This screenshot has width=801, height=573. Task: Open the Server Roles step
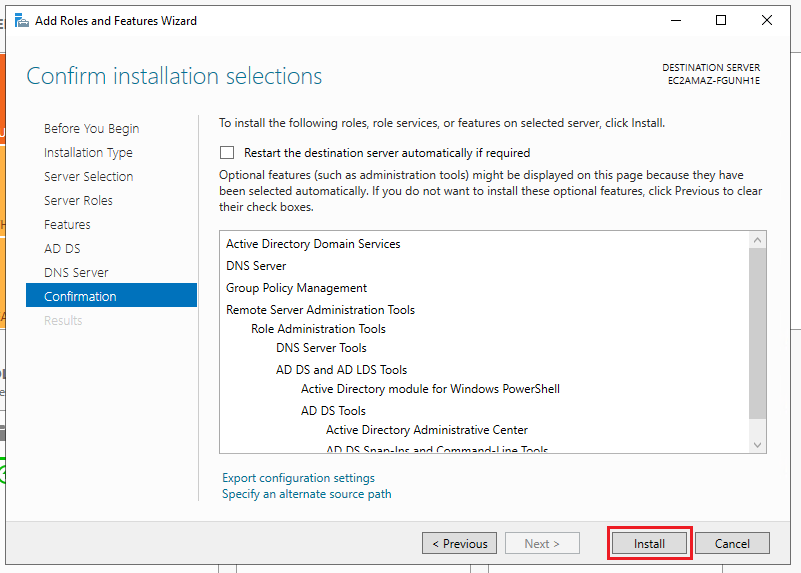78,201
